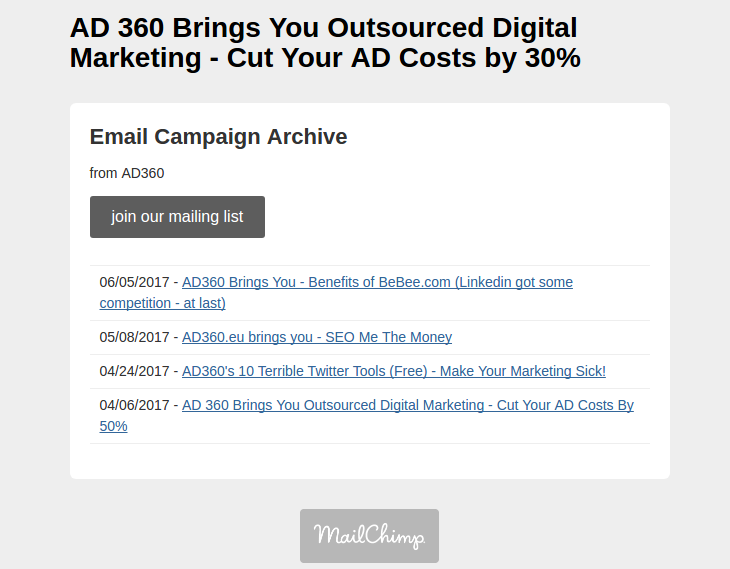730x569 pixels.
Task: Click "(Linkedin got some" link portion
Action: [x=514, y=282]
